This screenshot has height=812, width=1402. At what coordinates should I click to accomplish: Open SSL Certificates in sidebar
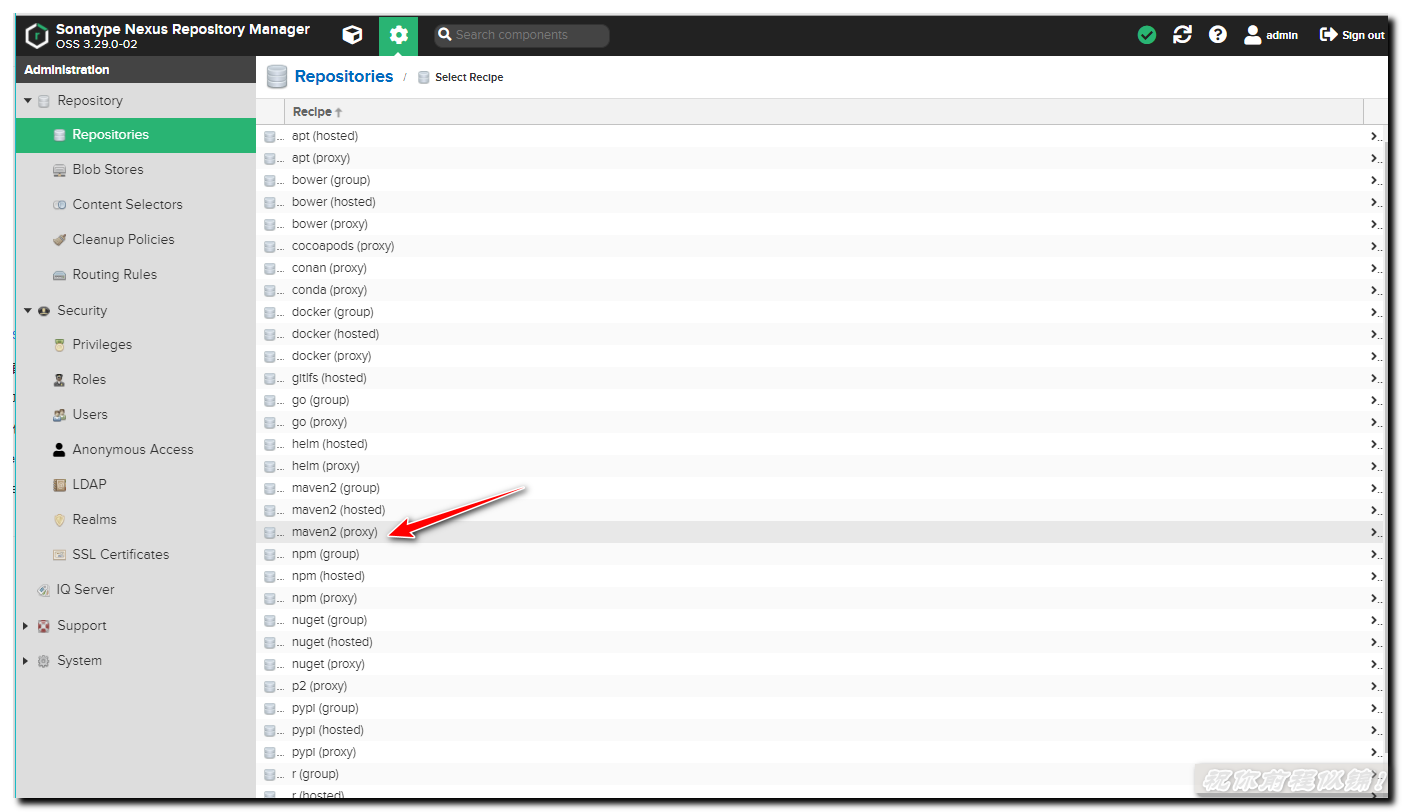click(136, 555)
